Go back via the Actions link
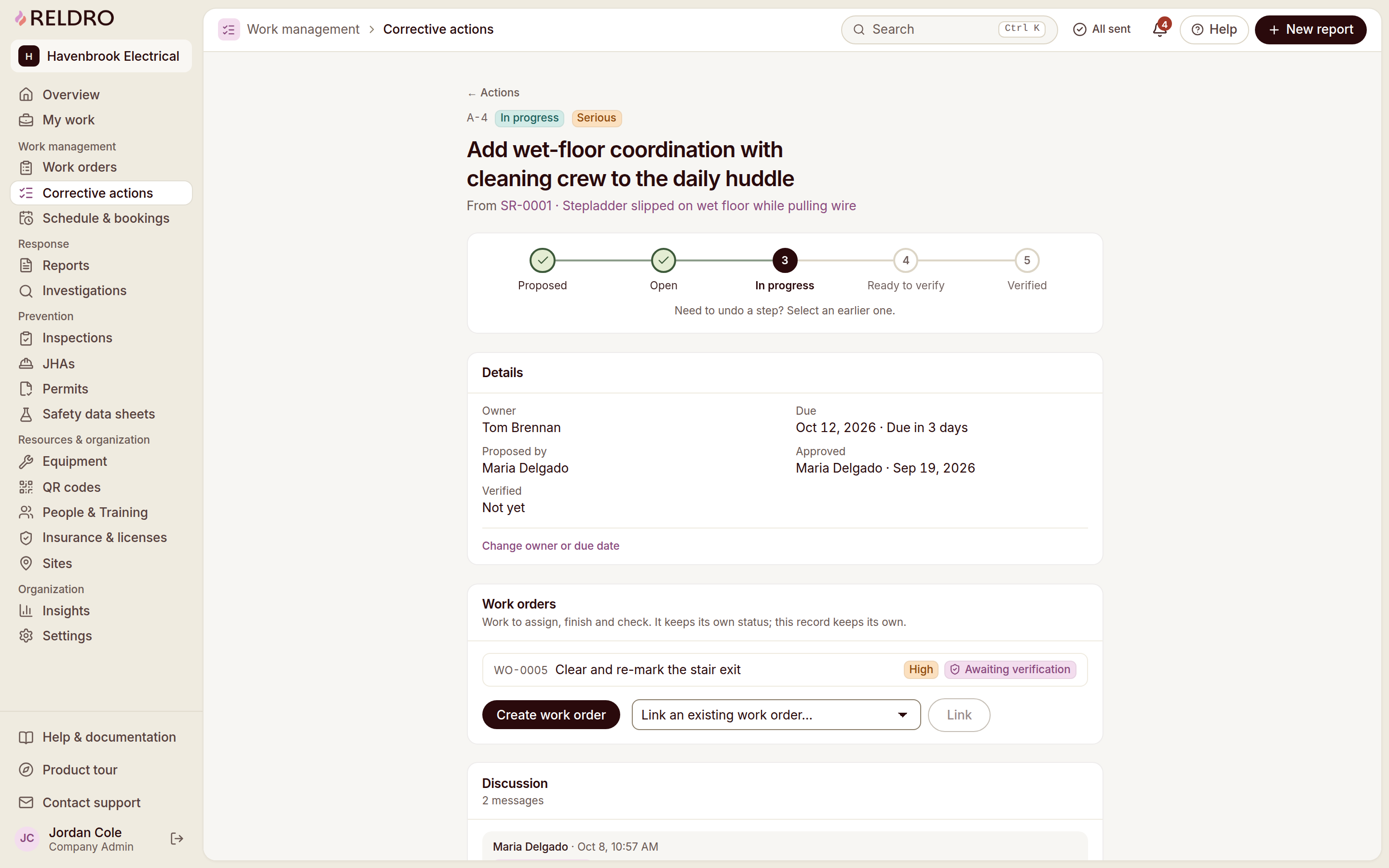The width and height of the screenshot is (1389, 868). (x=493, y=93)
